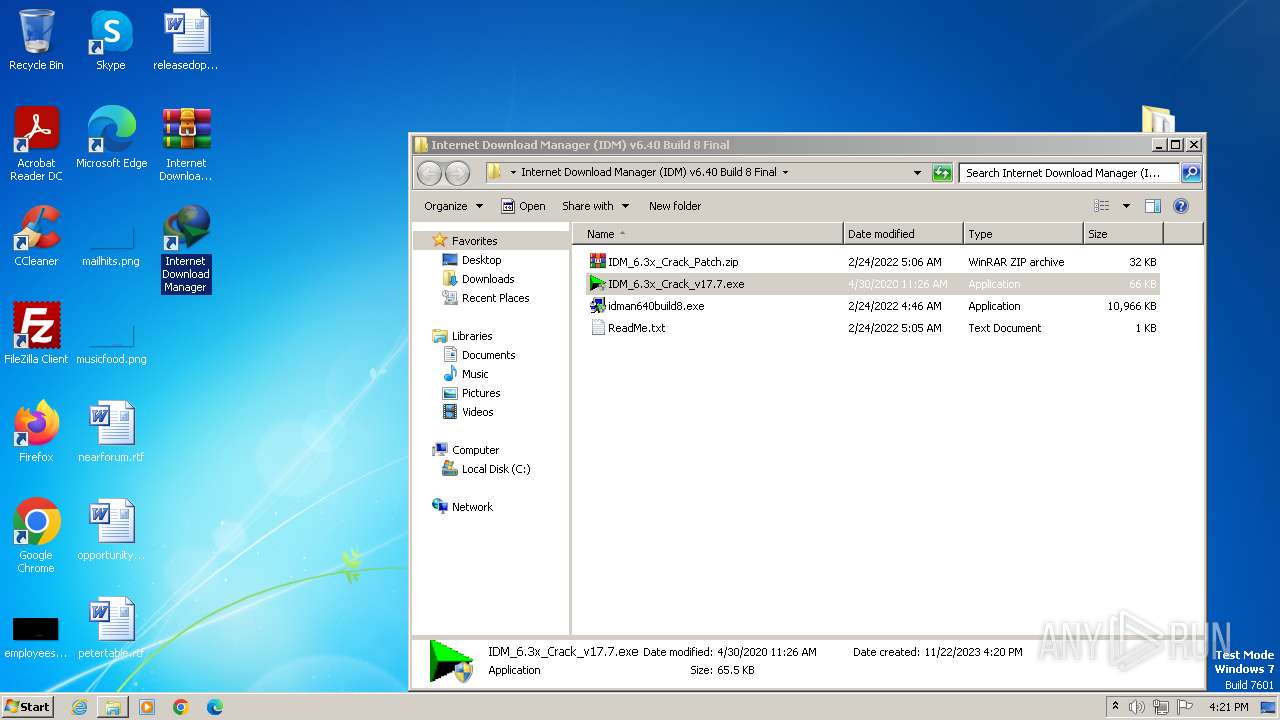Screen dimensions: 1280x720
Task: Select petertable.rtf desktop document
Action: click(x=111, y=628)
